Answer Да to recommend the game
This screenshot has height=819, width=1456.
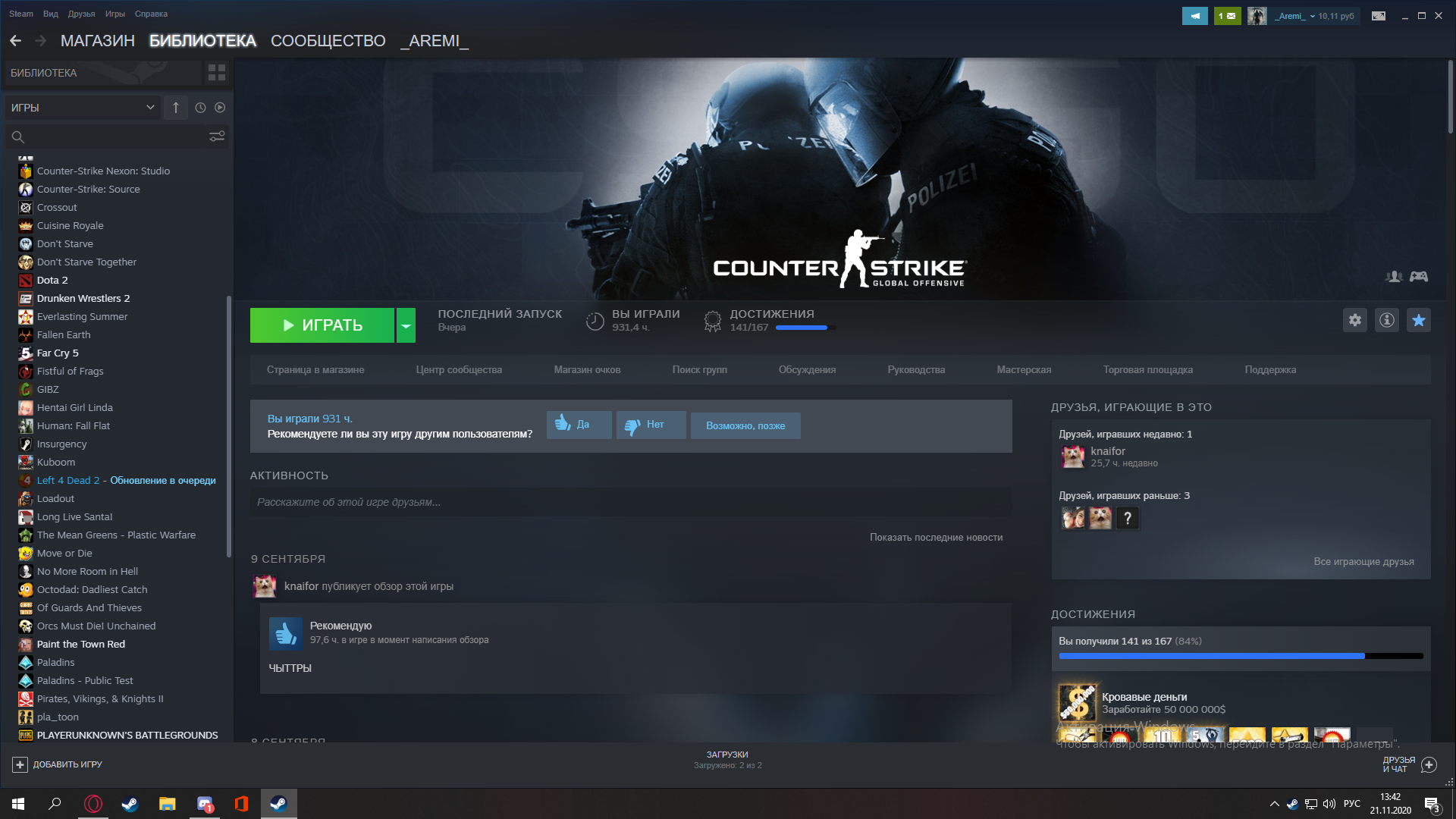[x=579, y=425]
